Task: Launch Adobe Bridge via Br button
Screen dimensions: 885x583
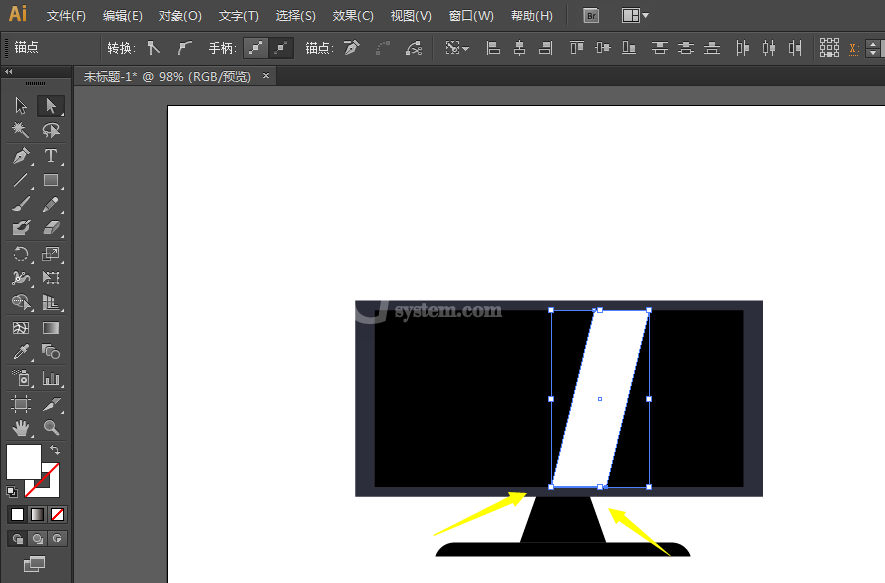Action: click(591, 16)
